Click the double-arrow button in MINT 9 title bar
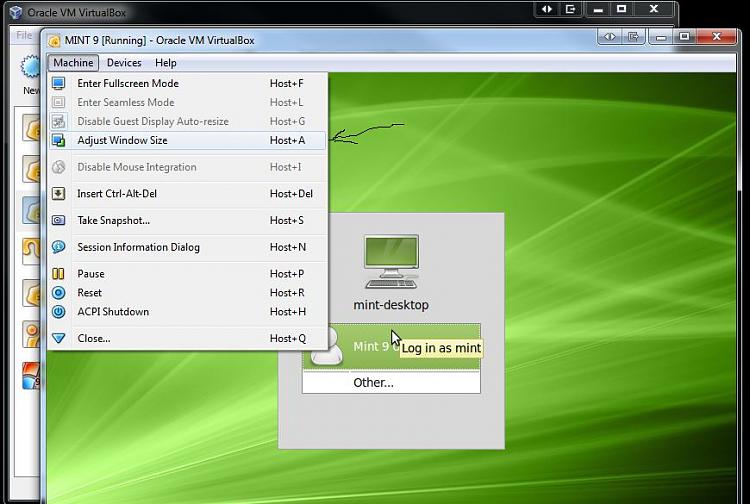This screenshot has height=504, width=750. [610, 37]
